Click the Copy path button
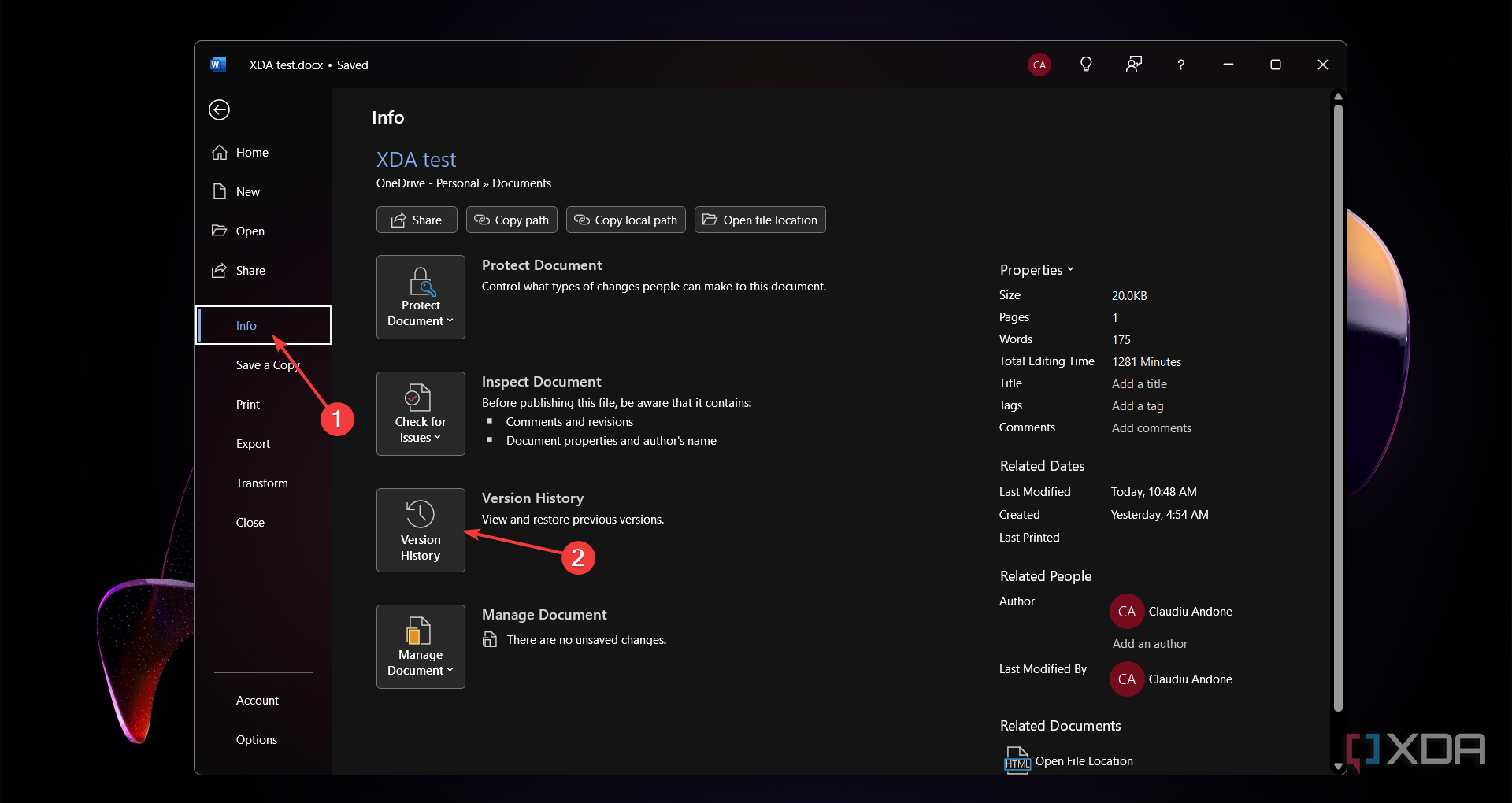Image resolution: width=1512 pixels, height=803 pixels. tap(512, 220)
